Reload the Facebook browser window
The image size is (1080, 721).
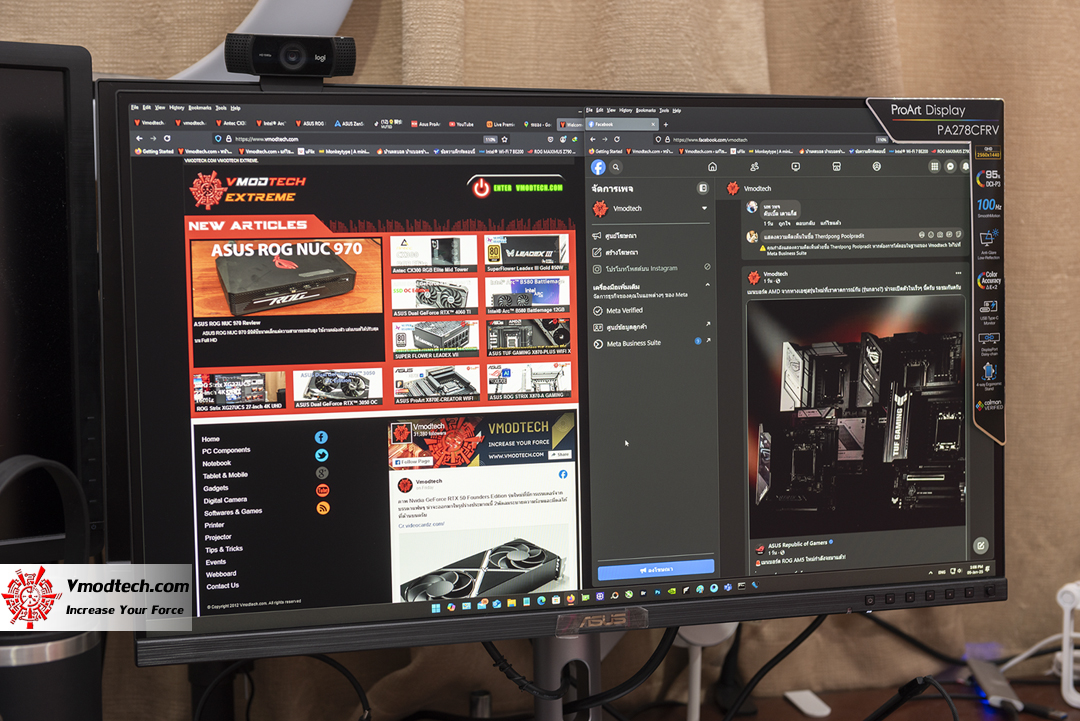click(617, 139)
